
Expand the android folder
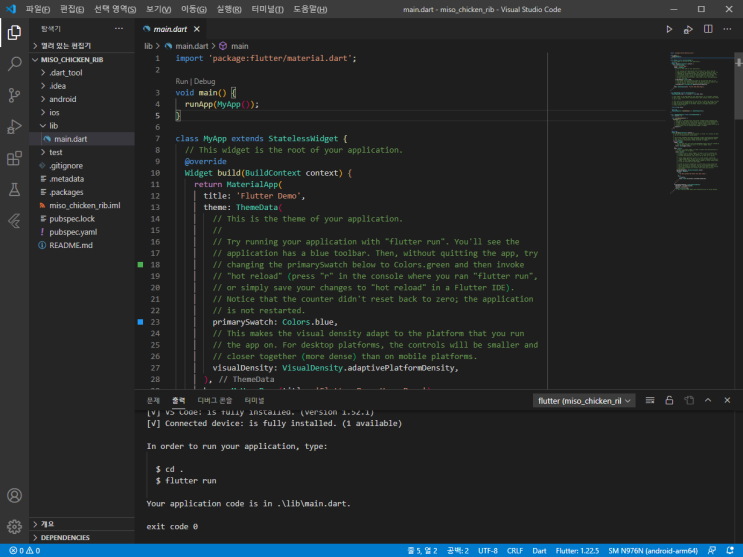[63, 99]
